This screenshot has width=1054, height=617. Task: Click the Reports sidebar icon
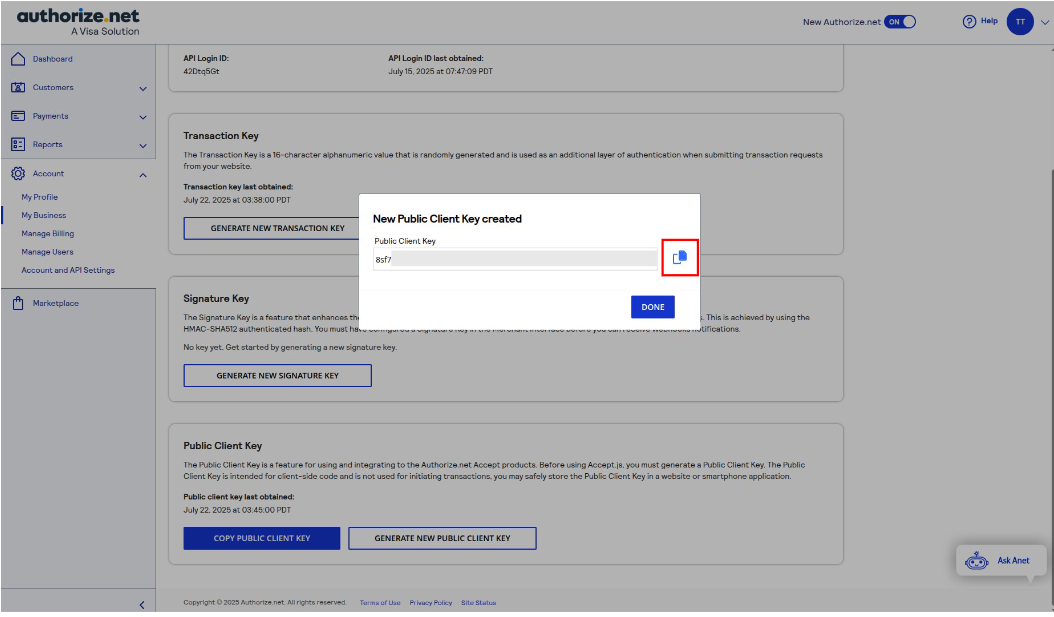(18, 145)
